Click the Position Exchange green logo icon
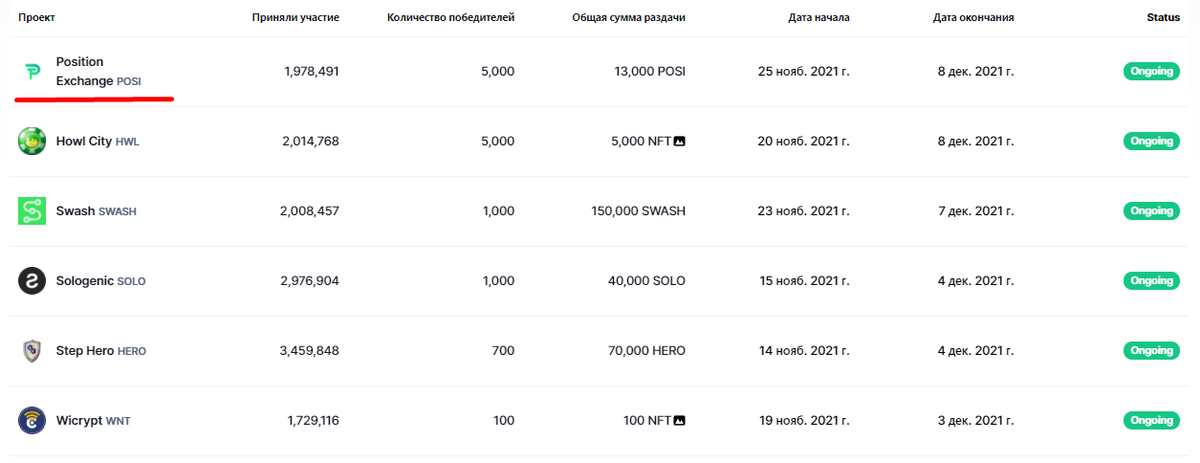The image size is (1200, 463). pyautogui.click(x=32, y=71)
